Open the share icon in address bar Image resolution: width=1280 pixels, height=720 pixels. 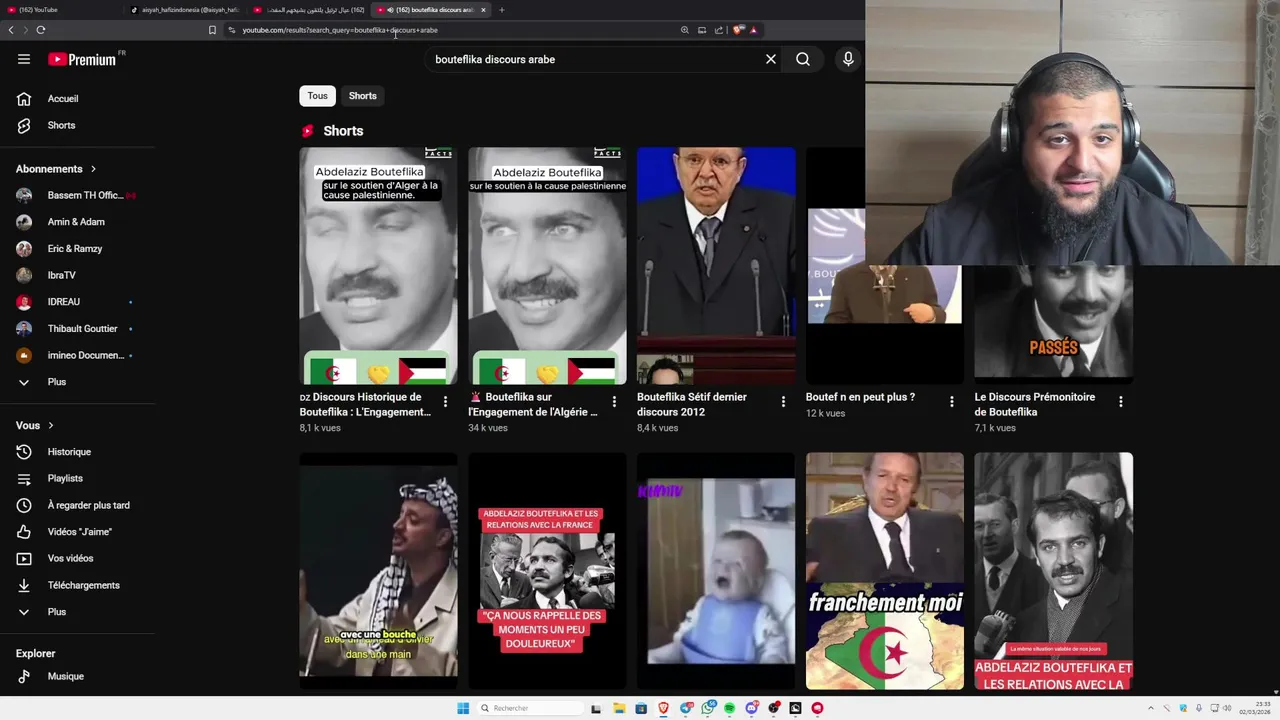(718, 30)
